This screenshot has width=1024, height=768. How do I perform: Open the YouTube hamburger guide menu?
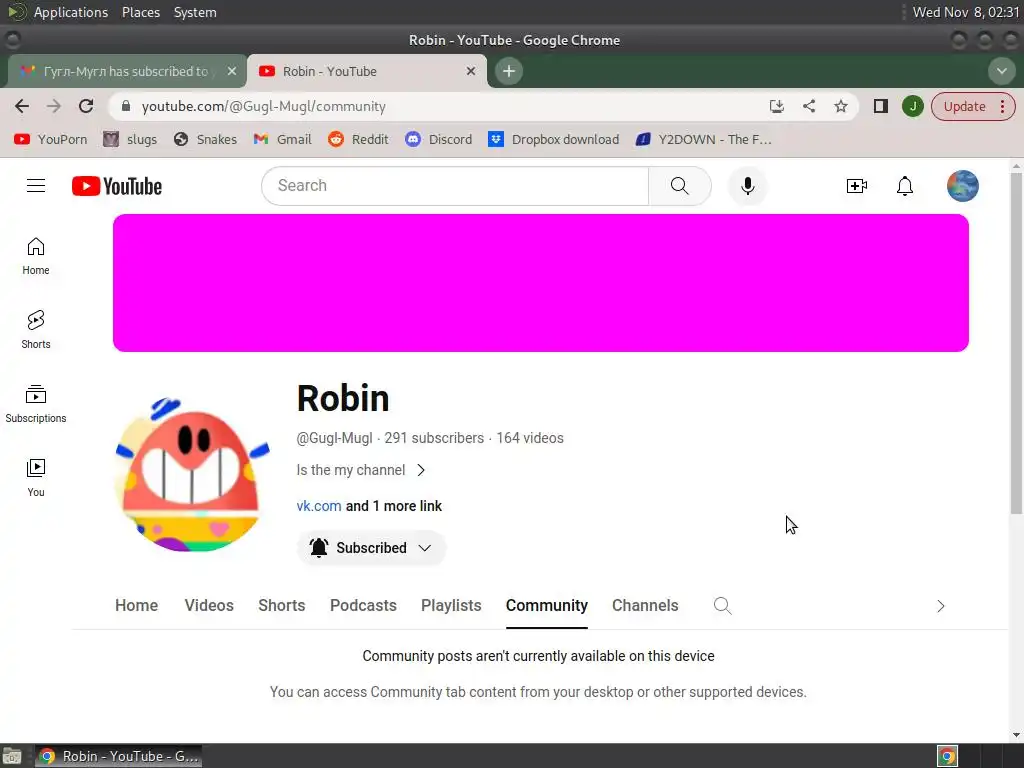36,186
